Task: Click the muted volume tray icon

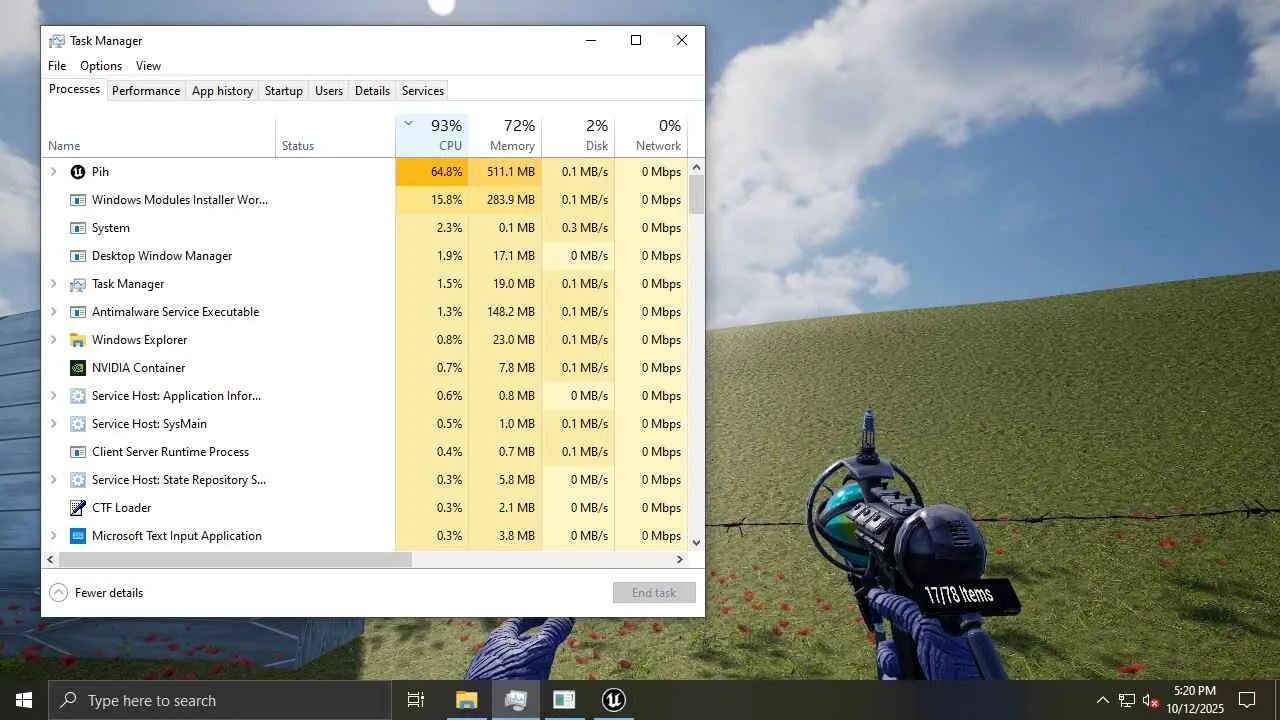Action: (1150, 700)
